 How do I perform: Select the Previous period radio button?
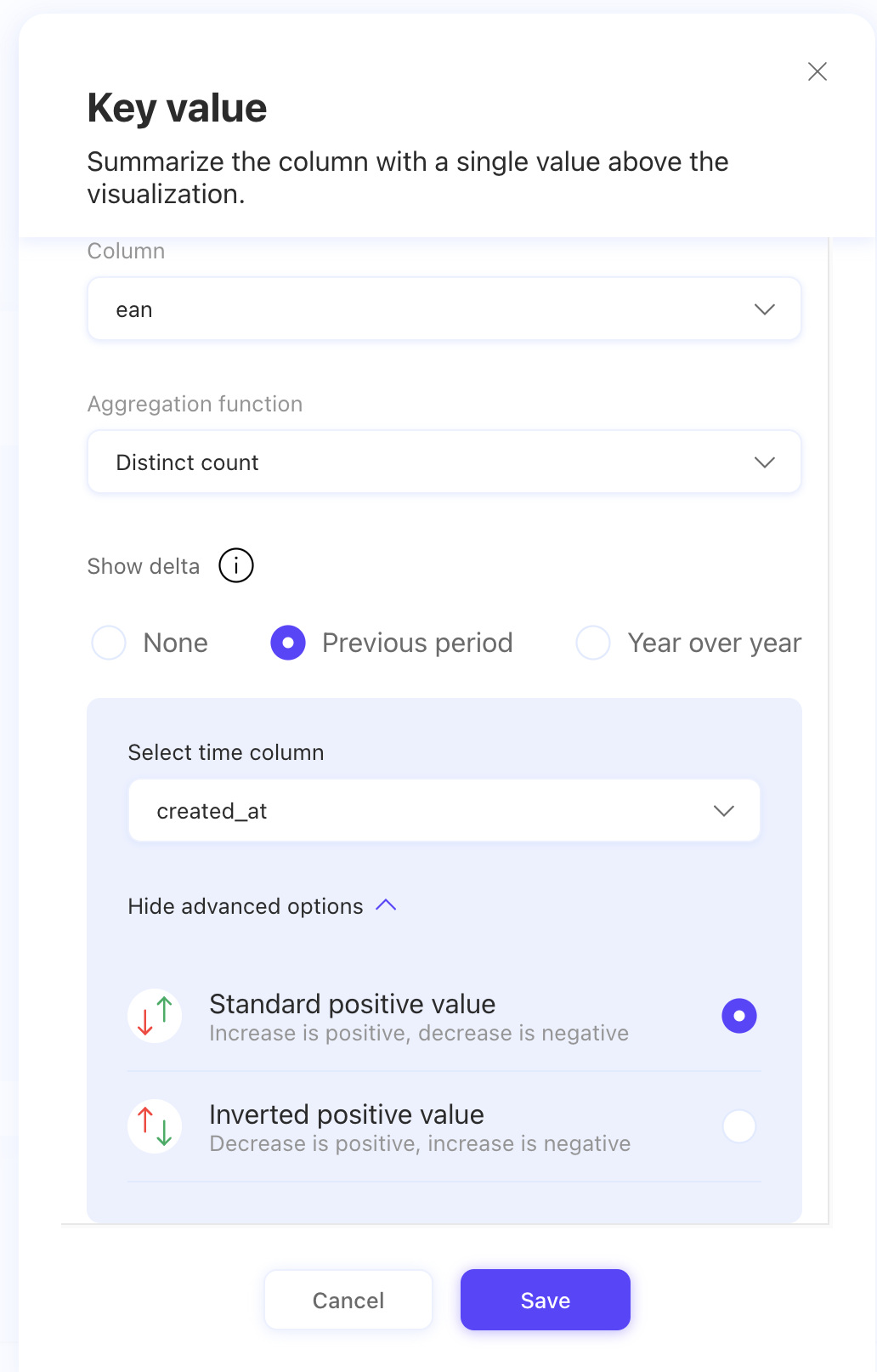(x=288, y=643)
